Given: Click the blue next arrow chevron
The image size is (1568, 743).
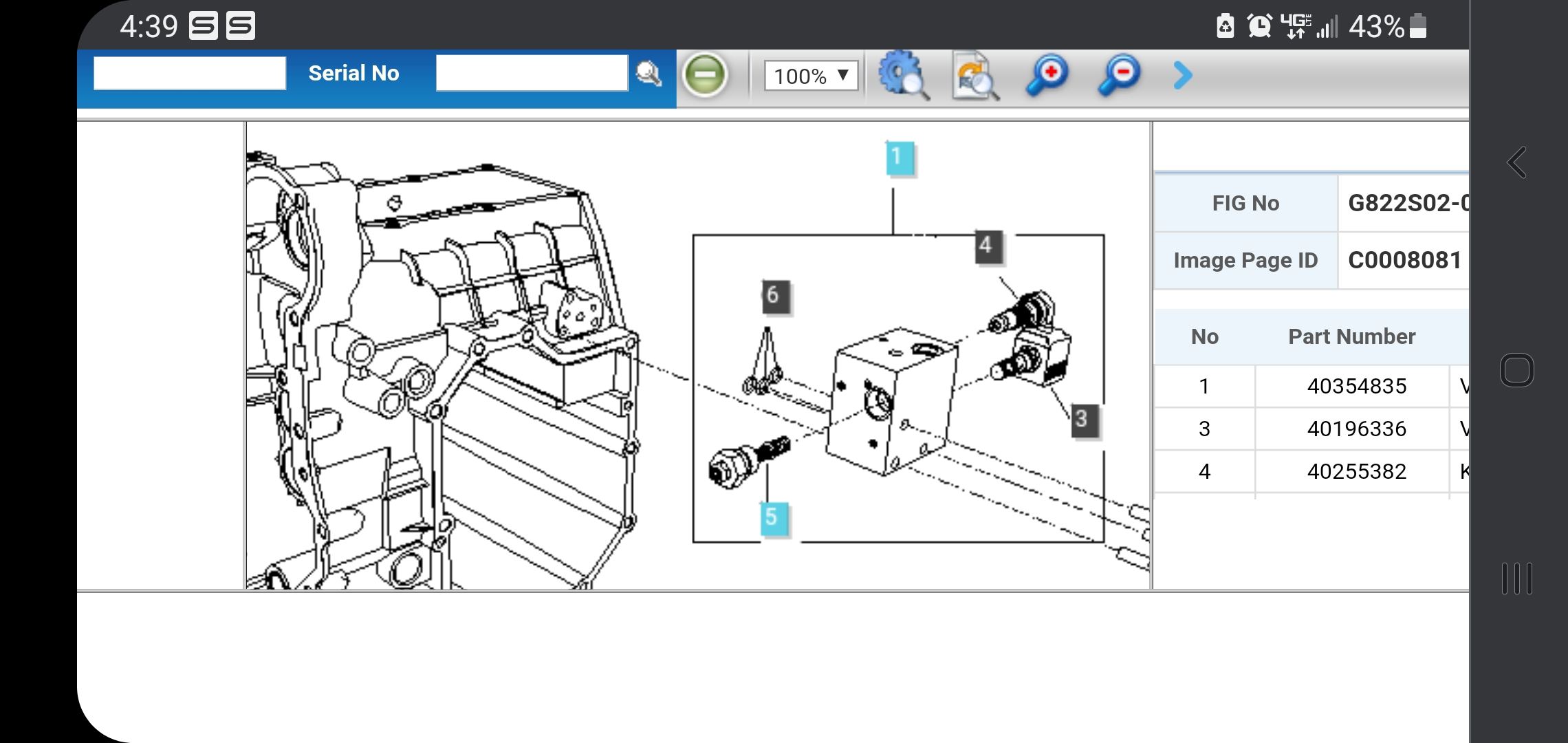Looking at the screenshot, I should (x=1182, y=75).
